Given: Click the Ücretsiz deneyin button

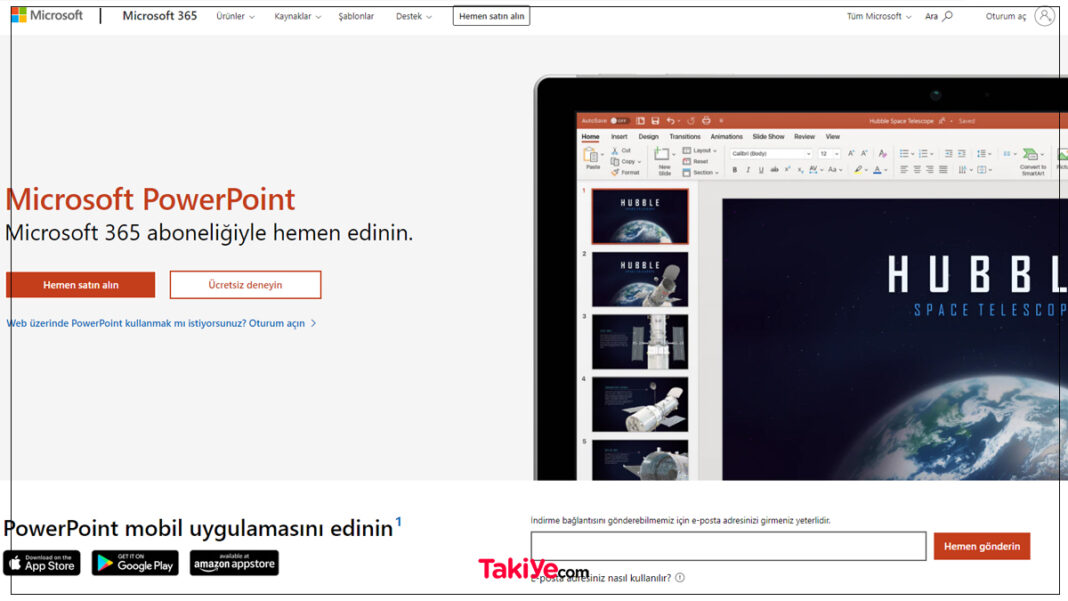Looking at the screenshot, I should [245, 285].
